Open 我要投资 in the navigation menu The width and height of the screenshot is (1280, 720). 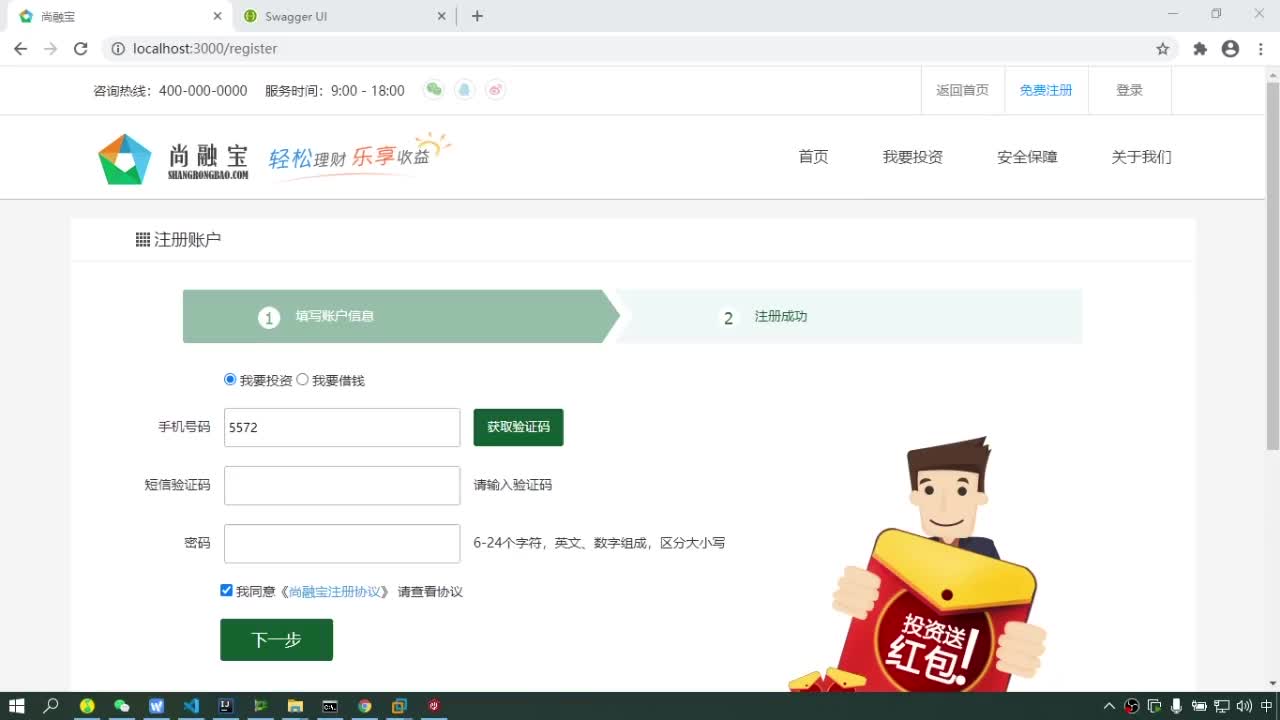tap(912, 157)
